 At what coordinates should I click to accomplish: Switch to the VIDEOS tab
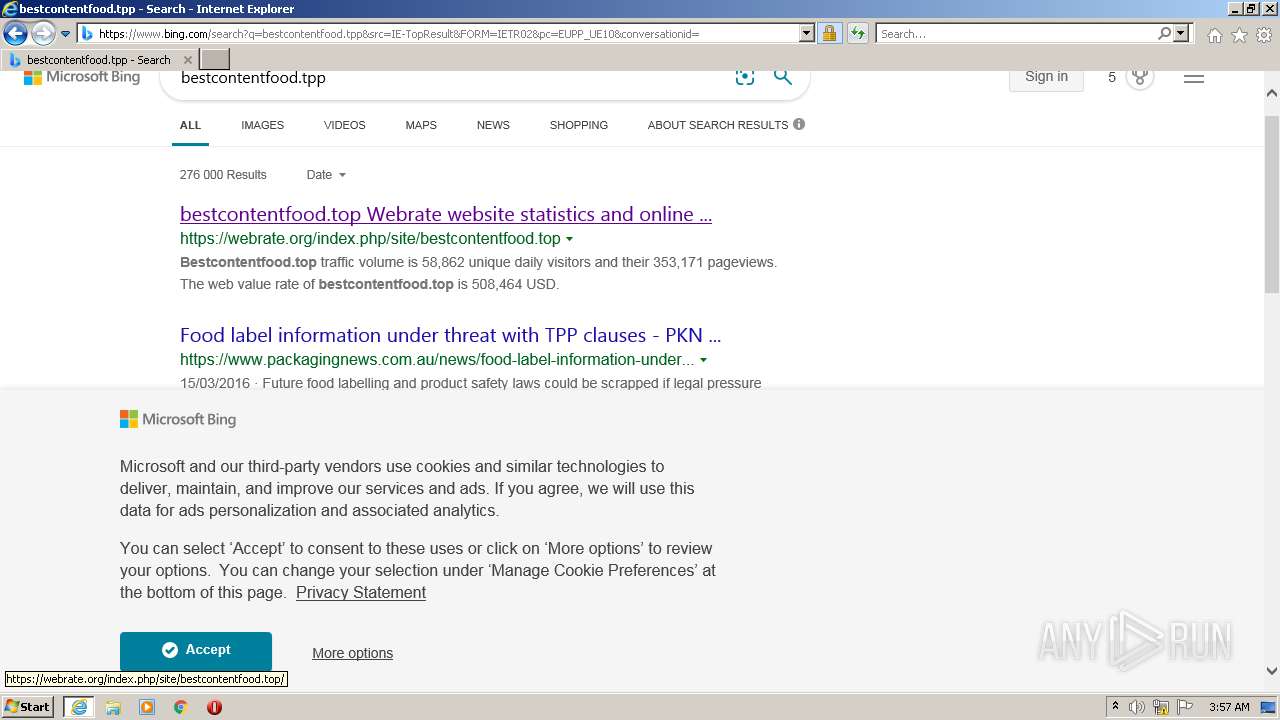tap(344, 125)
